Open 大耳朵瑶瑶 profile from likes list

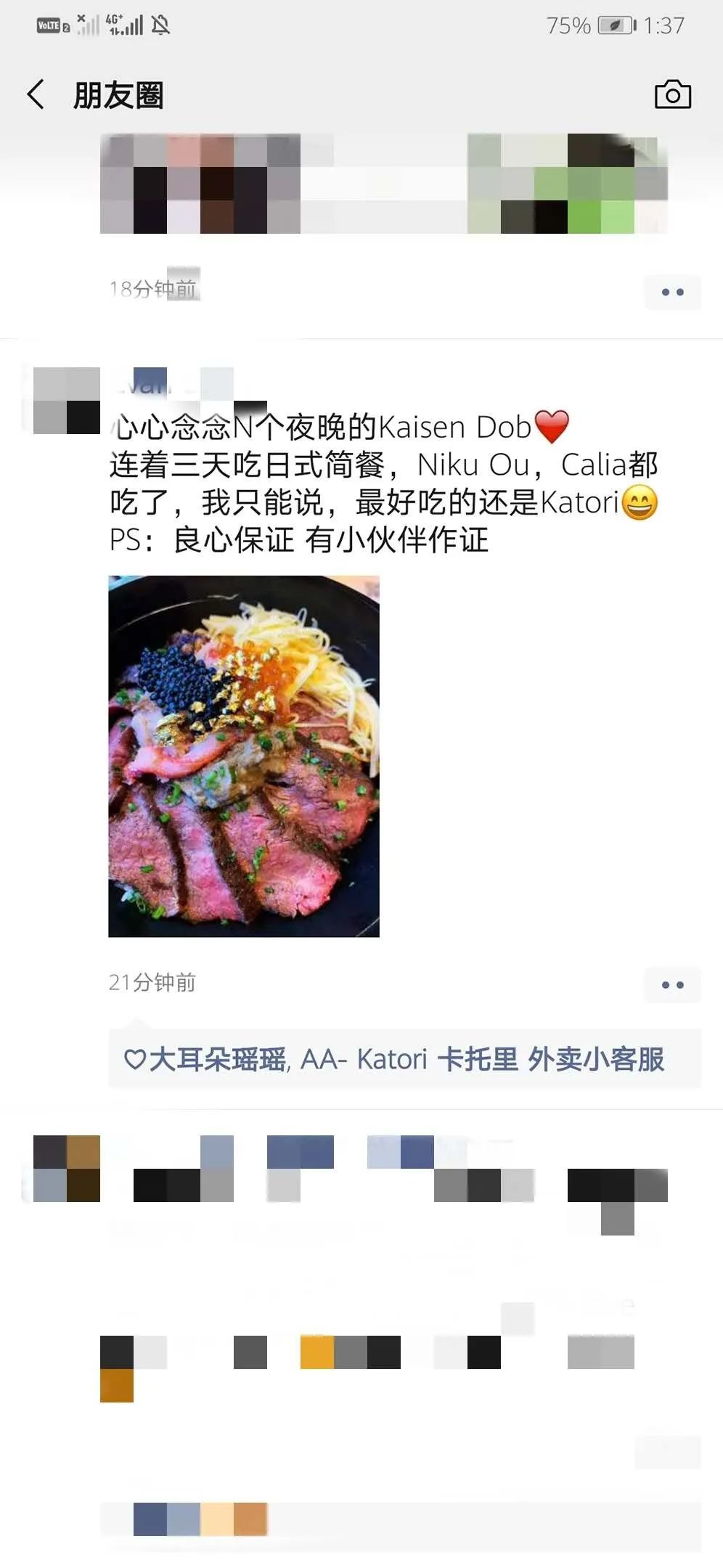click(217, 1059)
